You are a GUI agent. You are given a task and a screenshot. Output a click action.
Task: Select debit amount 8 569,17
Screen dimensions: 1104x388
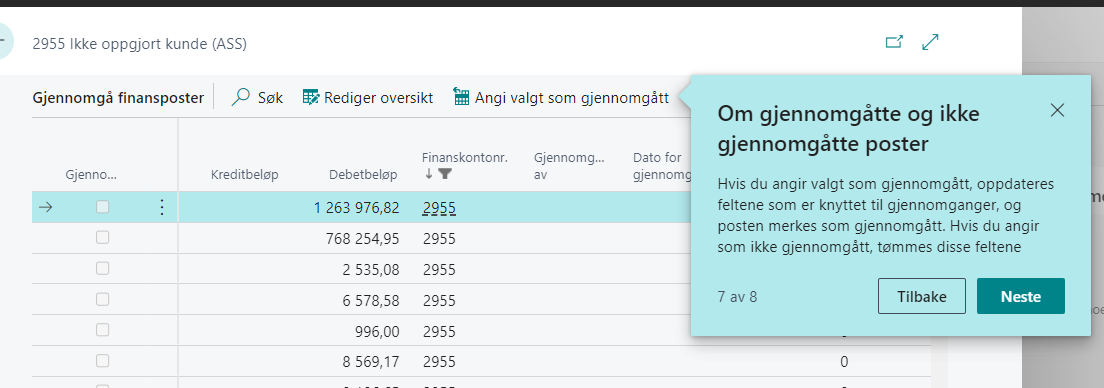pos(372,362)
